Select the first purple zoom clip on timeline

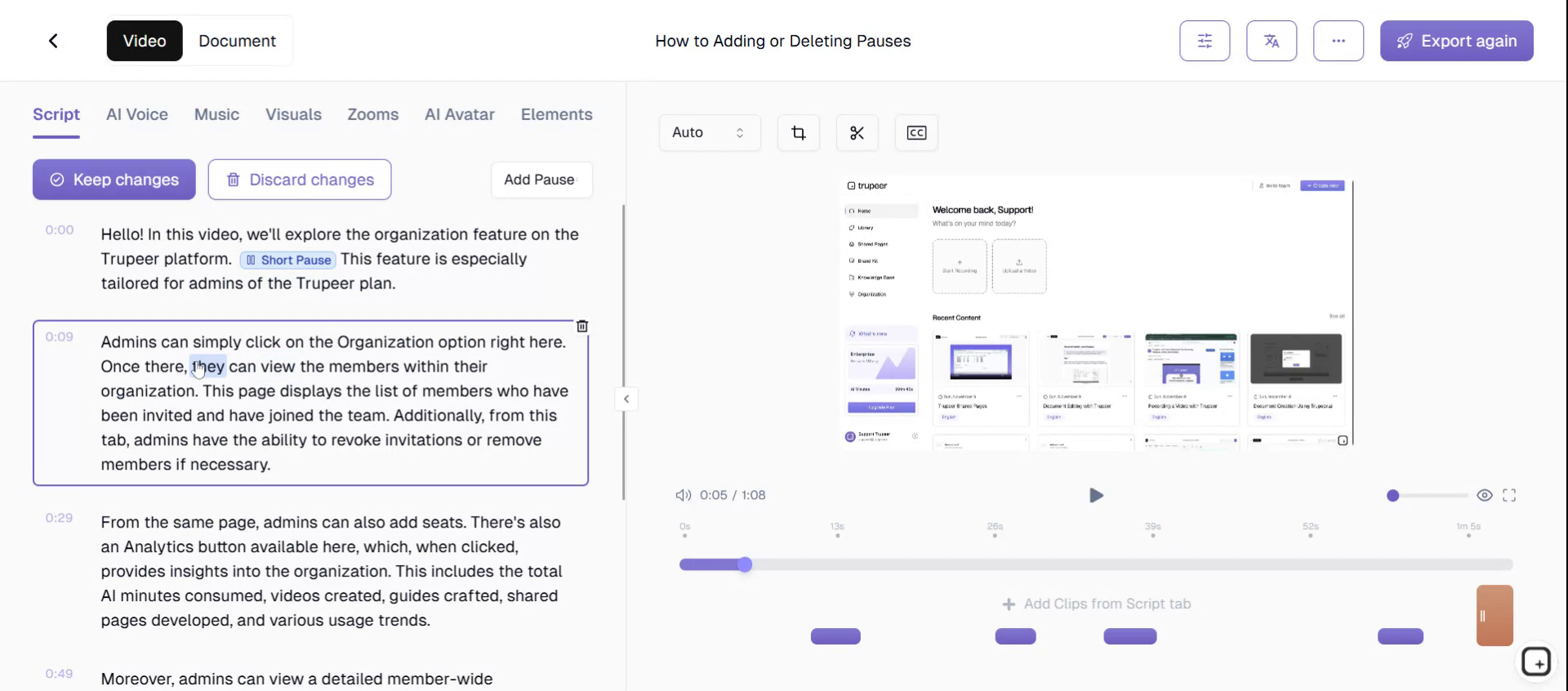pos(835,636)
